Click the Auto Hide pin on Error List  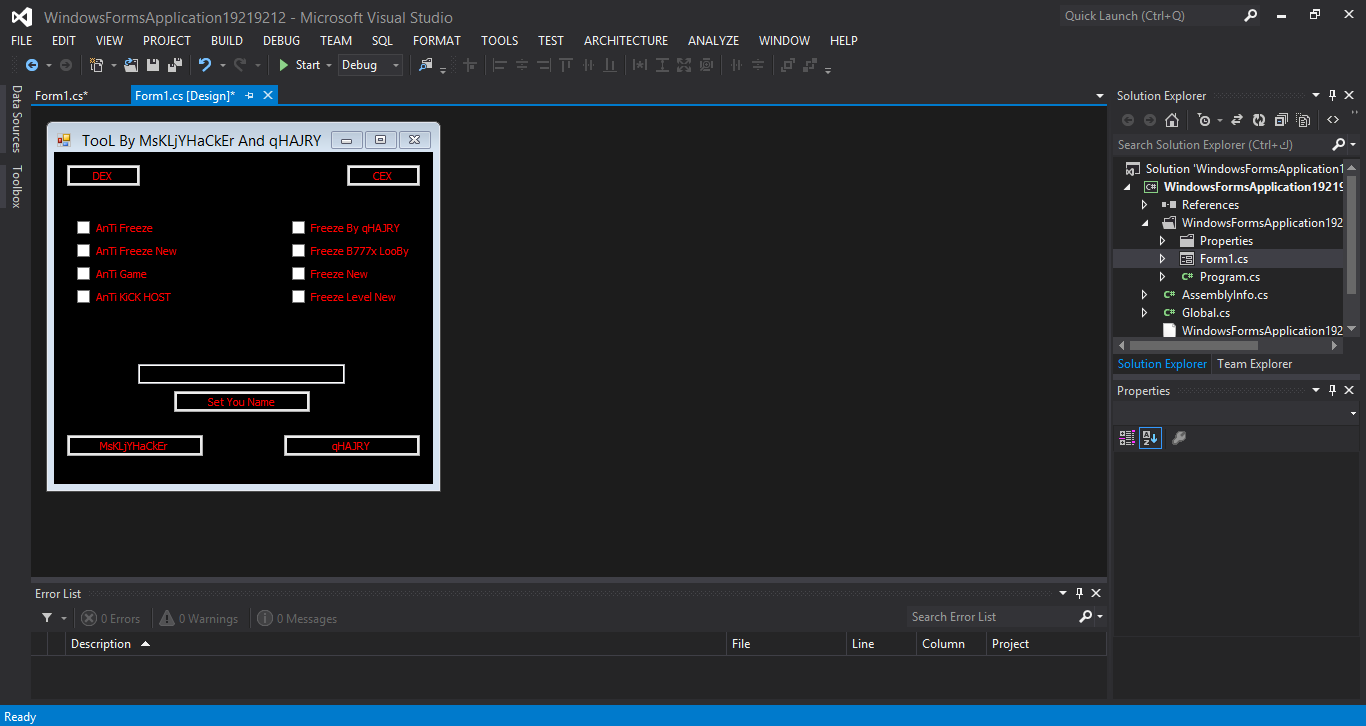(1079, 593)
